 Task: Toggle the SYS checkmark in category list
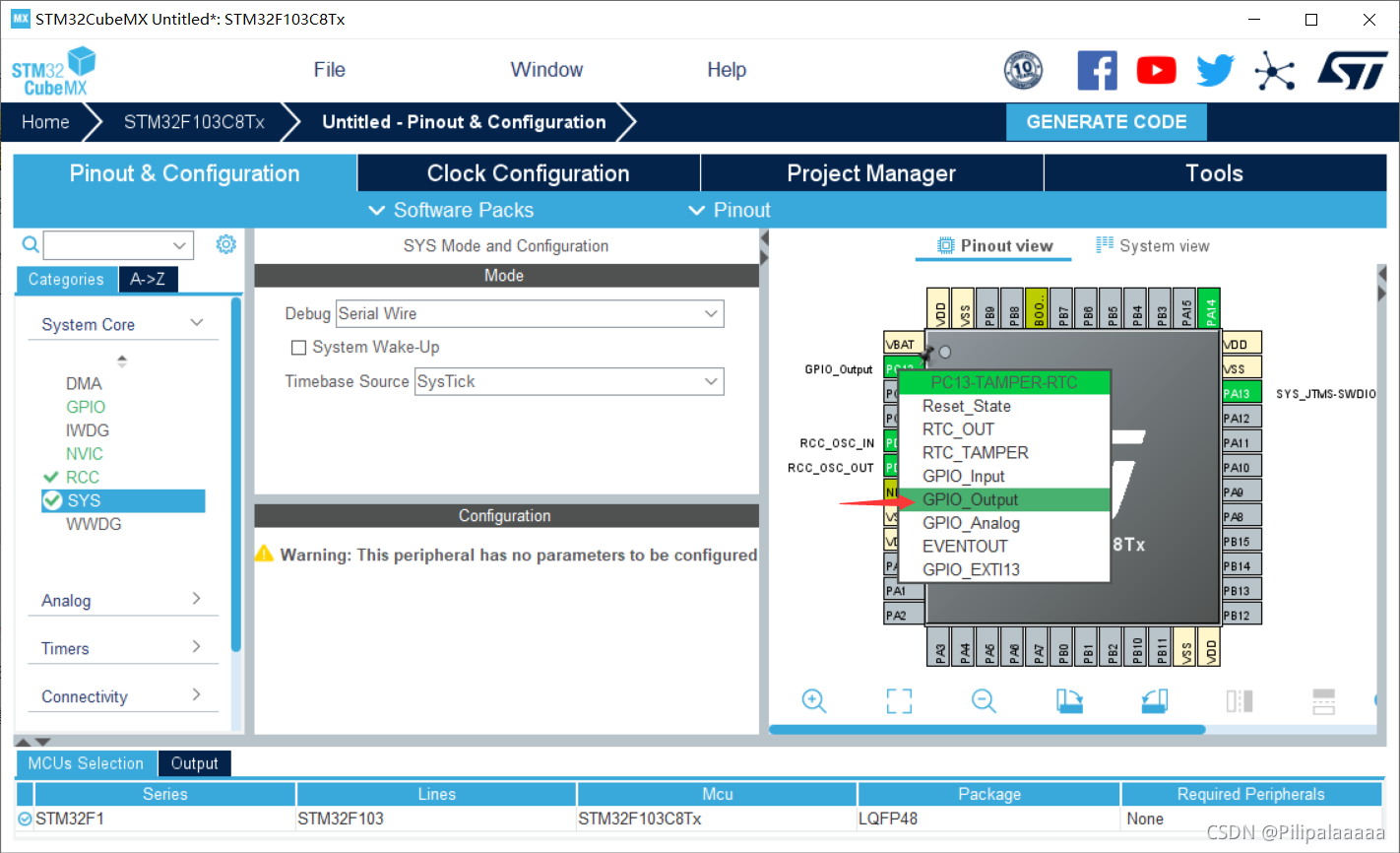(x=52, y=500)
